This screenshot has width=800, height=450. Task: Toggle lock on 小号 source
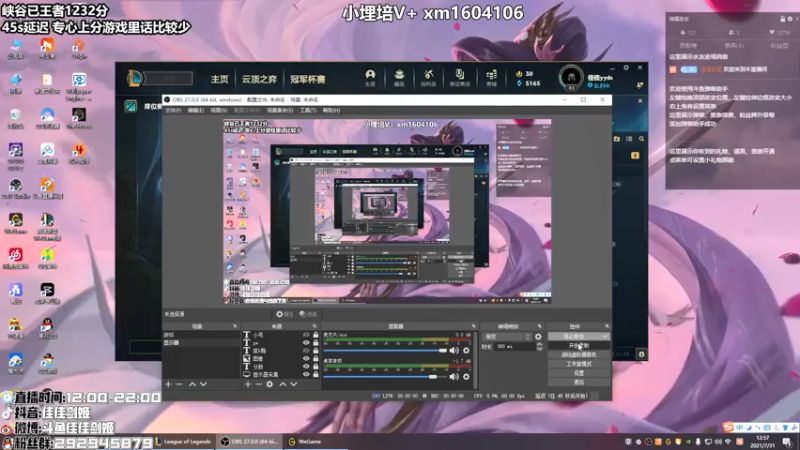pyautogui.click(x=315, y=335)
